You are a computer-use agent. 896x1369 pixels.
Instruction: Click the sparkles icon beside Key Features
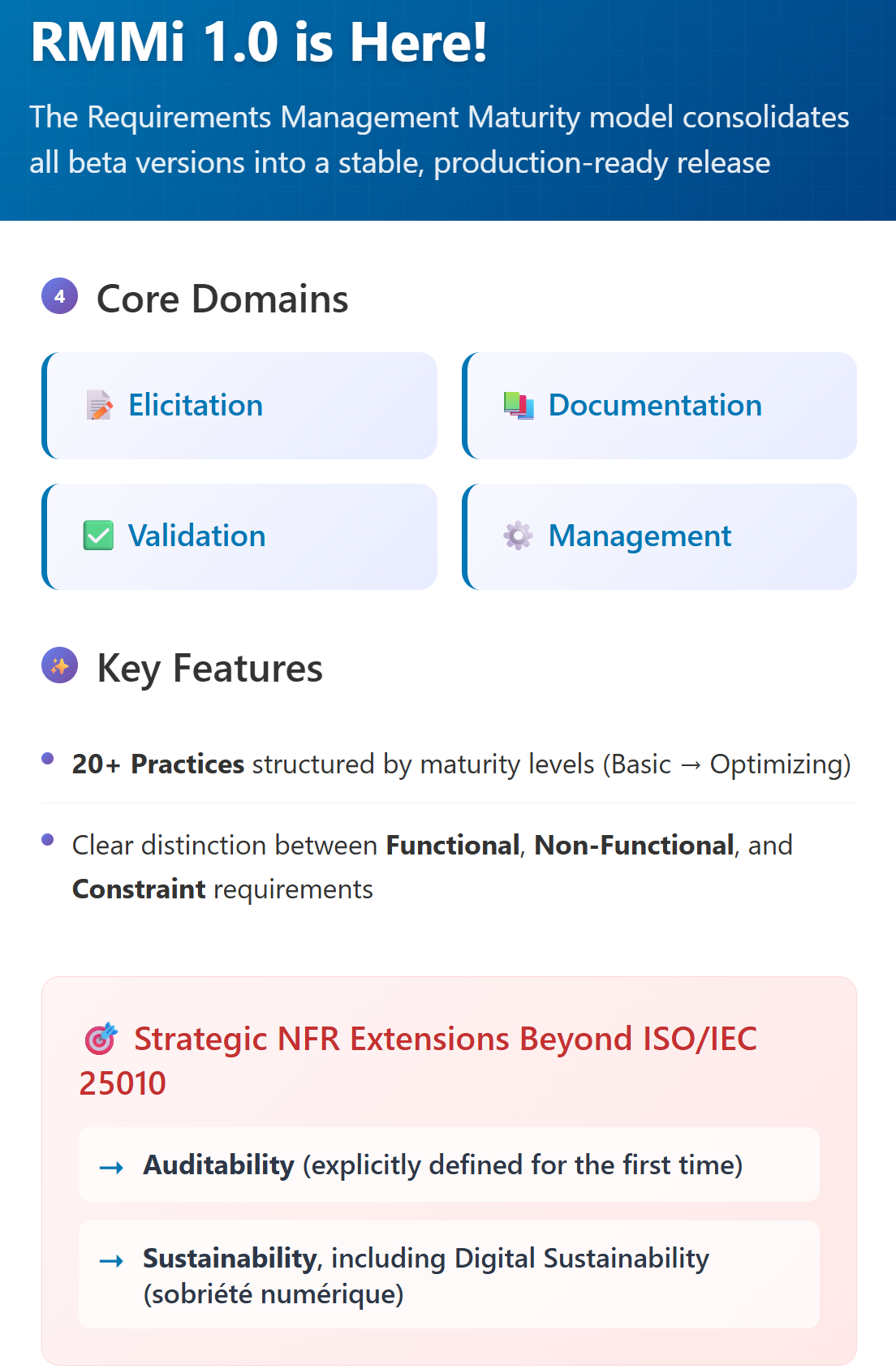[x=59, y=665]
